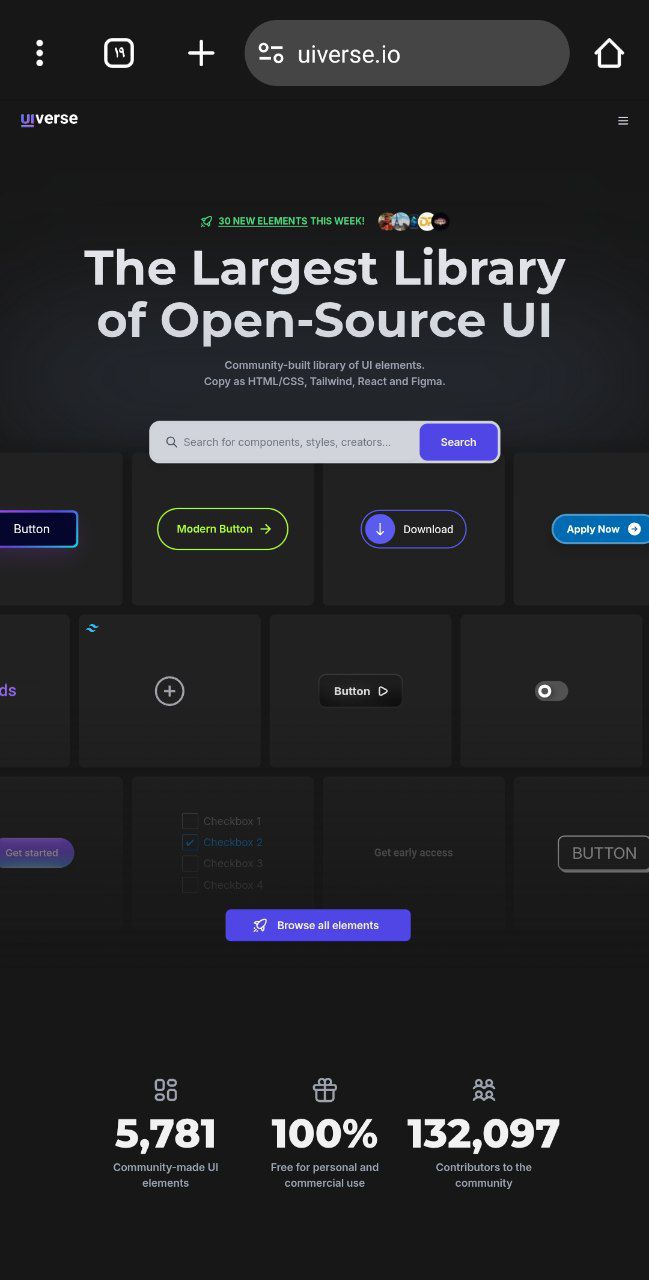The height and width of the screenshot is (1280, 649).
Task: Click Browse all elements button
Action: pos(318,925)
